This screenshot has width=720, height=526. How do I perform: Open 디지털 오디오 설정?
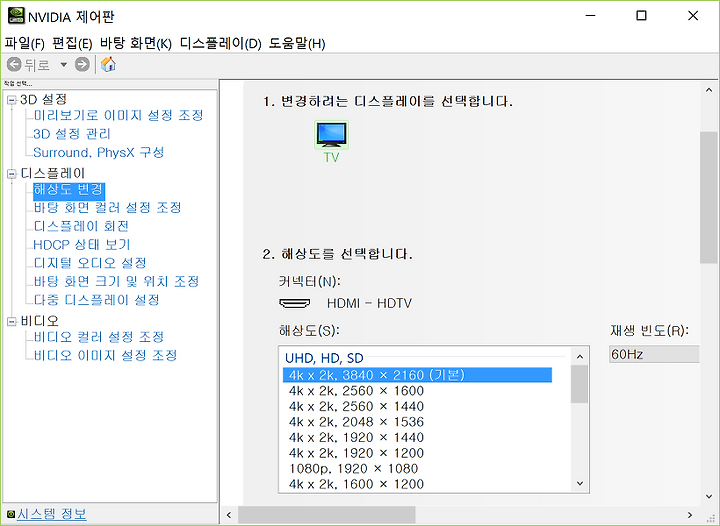coord(90,263)
